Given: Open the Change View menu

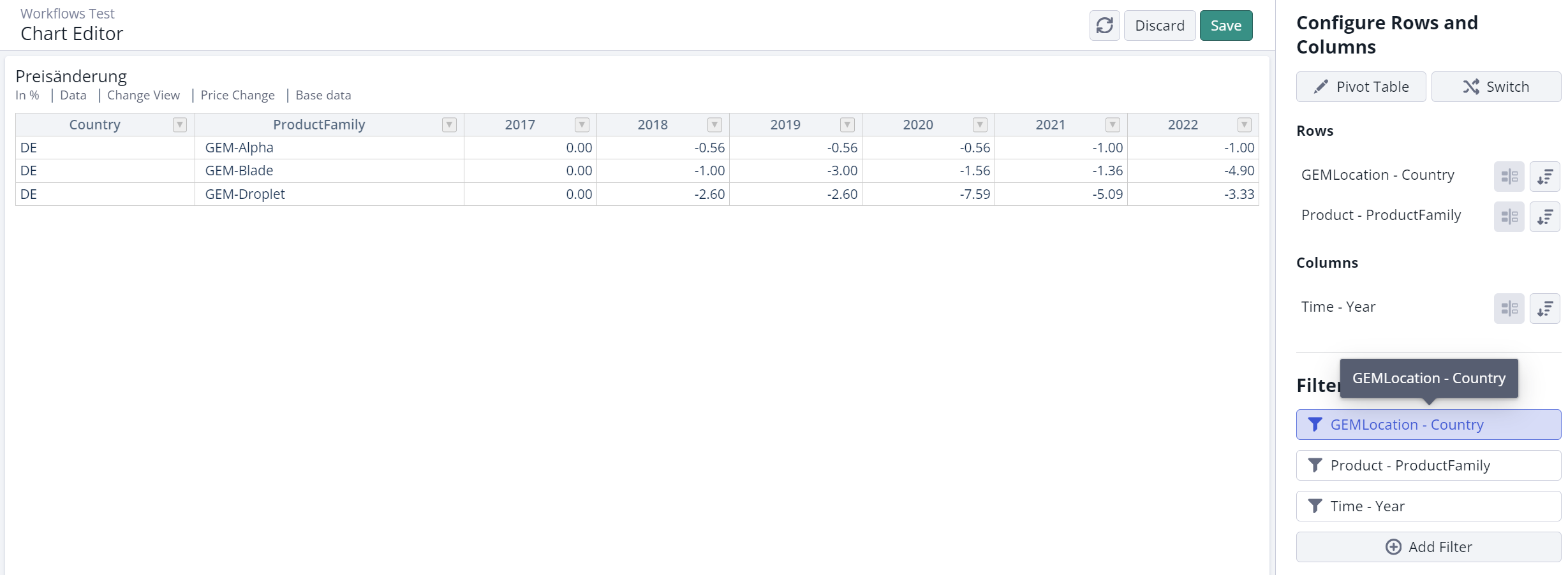Looking at the screenshot, I should 143,95.
